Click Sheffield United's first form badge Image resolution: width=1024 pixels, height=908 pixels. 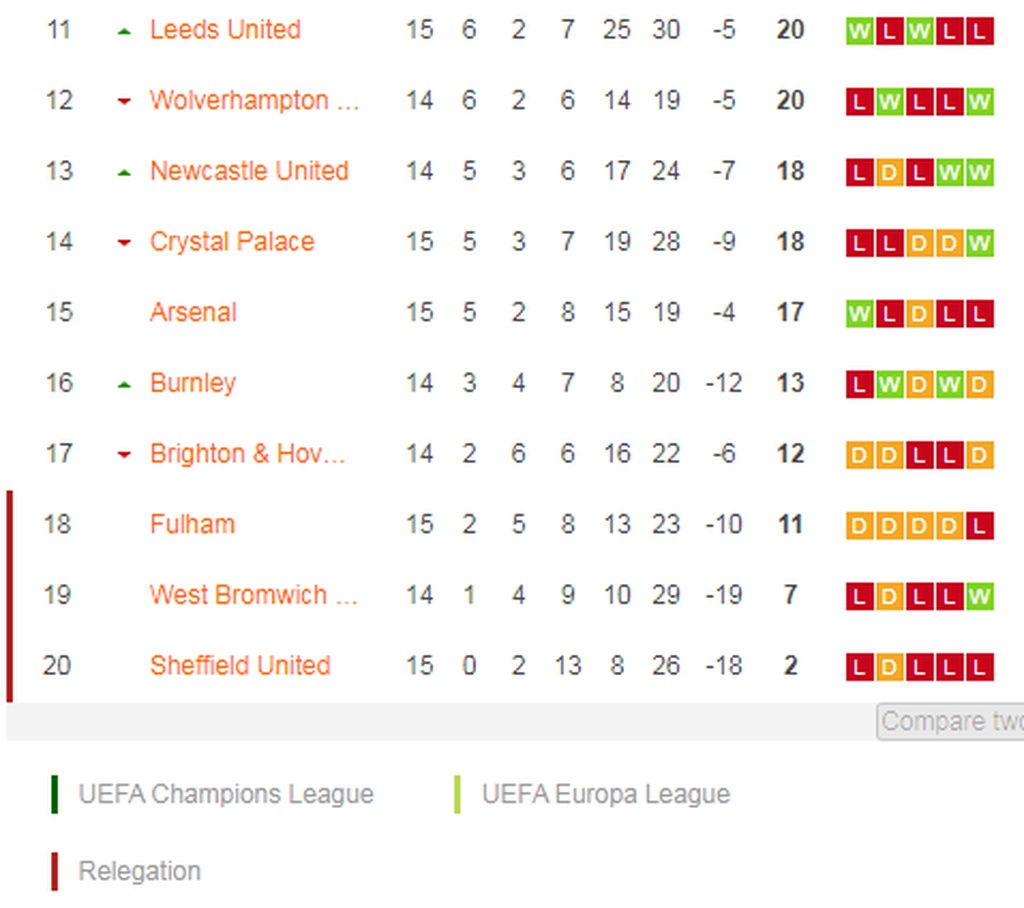(858, 667)
